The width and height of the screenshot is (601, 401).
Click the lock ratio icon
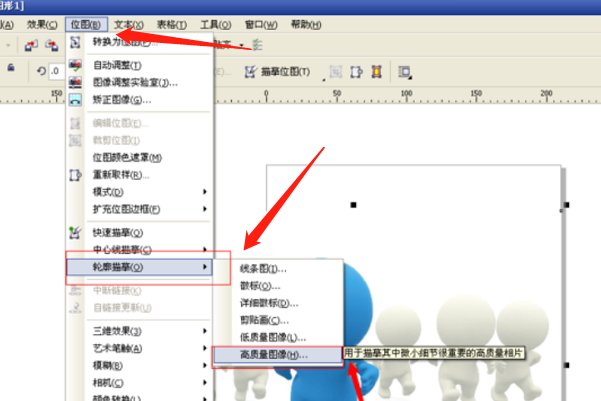11,68
